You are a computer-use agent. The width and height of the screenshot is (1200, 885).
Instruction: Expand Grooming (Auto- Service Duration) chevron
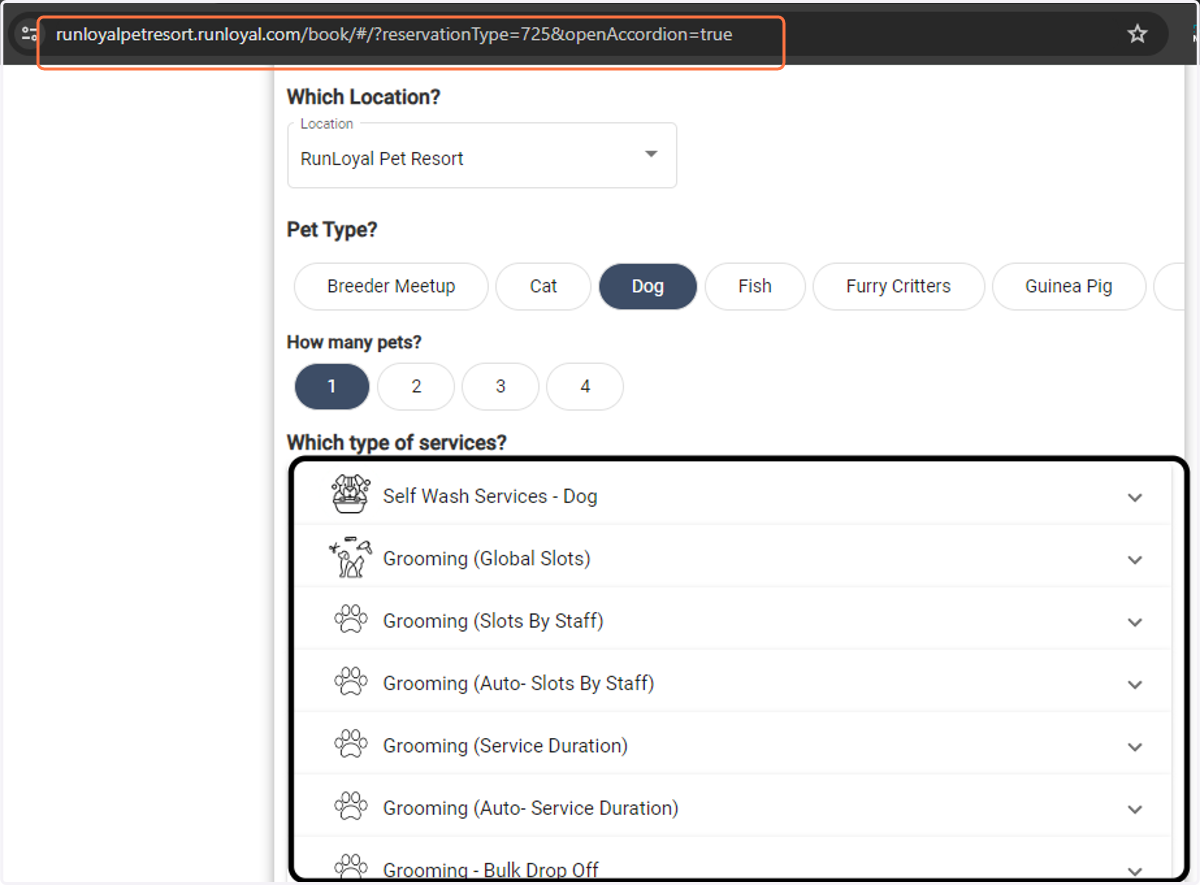point(1135,809)
